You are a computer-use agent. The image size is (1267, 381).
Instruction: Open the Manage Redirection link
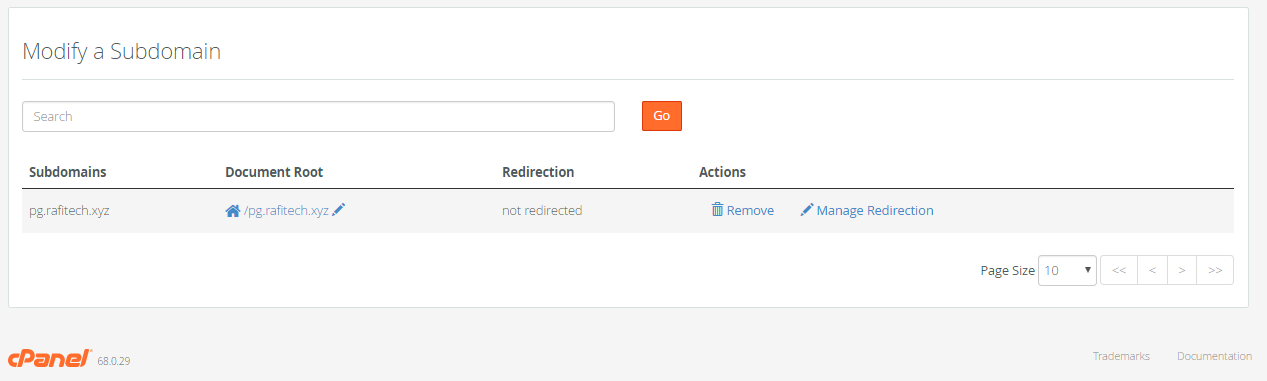(x=875, y=211)
